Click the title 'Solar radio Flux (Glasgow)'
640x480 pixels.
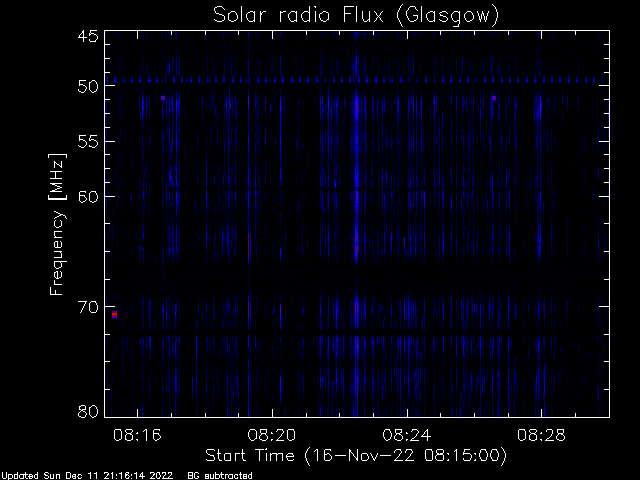pyautogui.click(x=356, y=16)
